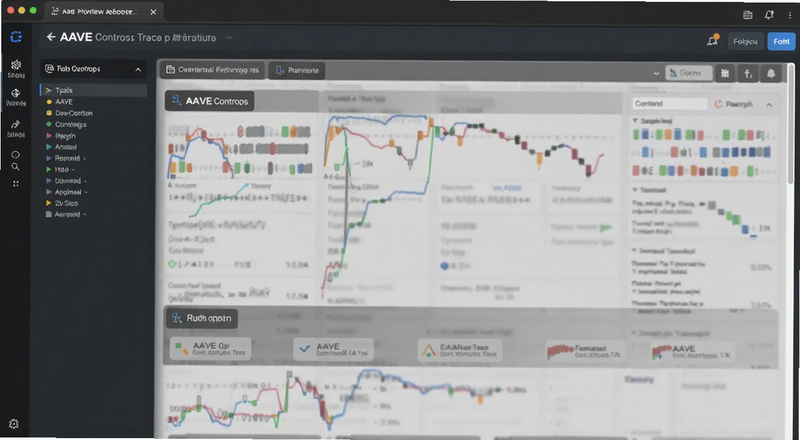Click the calendar icon in browser top bar

[x=747, y=15]
